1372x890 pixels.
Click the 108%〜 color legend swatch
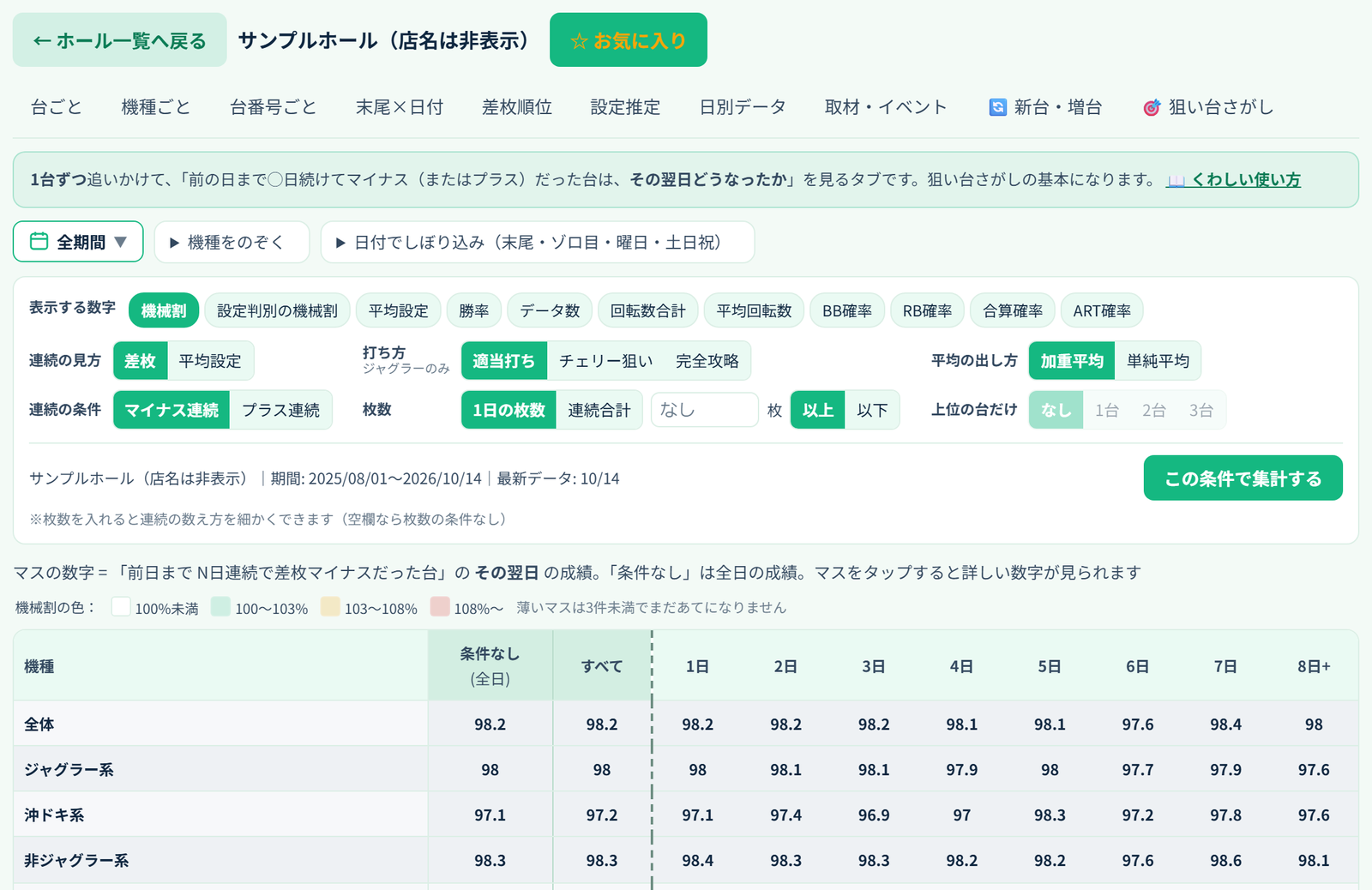[440, 606]
